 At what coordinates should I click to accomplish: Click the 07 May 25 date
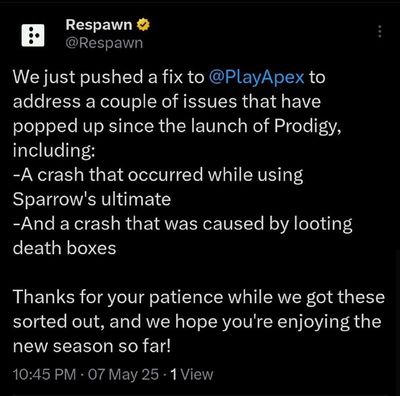[x=123, y=374]
